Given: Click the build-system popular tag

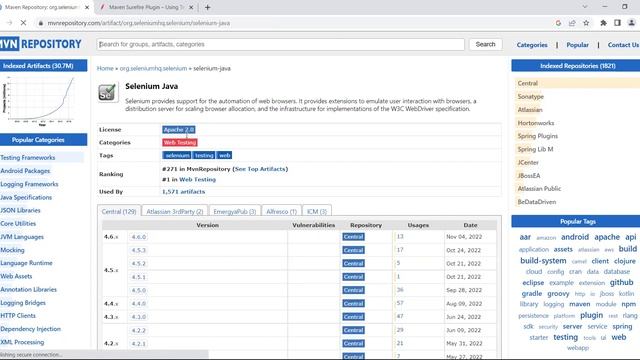Looking at the screenshot, I should point(543,260).
